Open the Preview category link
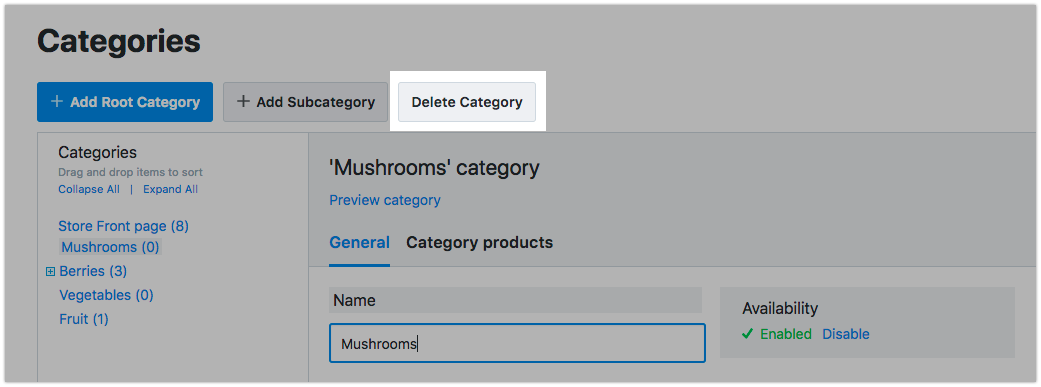The height and width of the screenshot is (387, 1041). click(385, 200)
